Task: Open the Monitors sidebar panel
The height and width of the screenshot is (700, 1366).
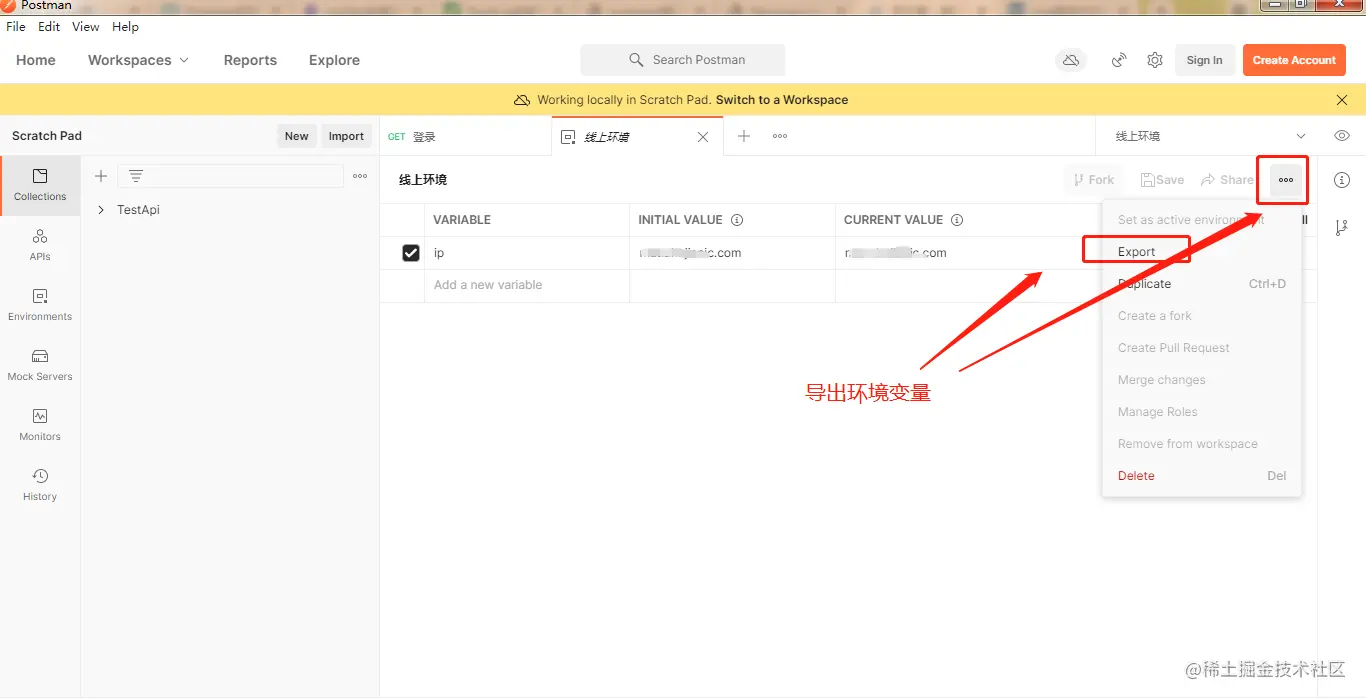Action: tap(40, 425)
